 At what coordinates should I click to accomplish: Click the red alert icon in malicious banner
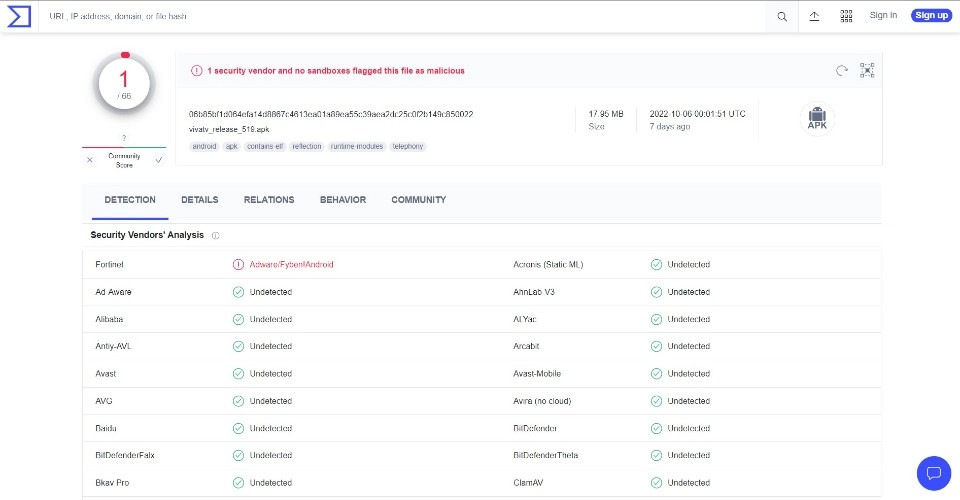click(x=197, y=71)
